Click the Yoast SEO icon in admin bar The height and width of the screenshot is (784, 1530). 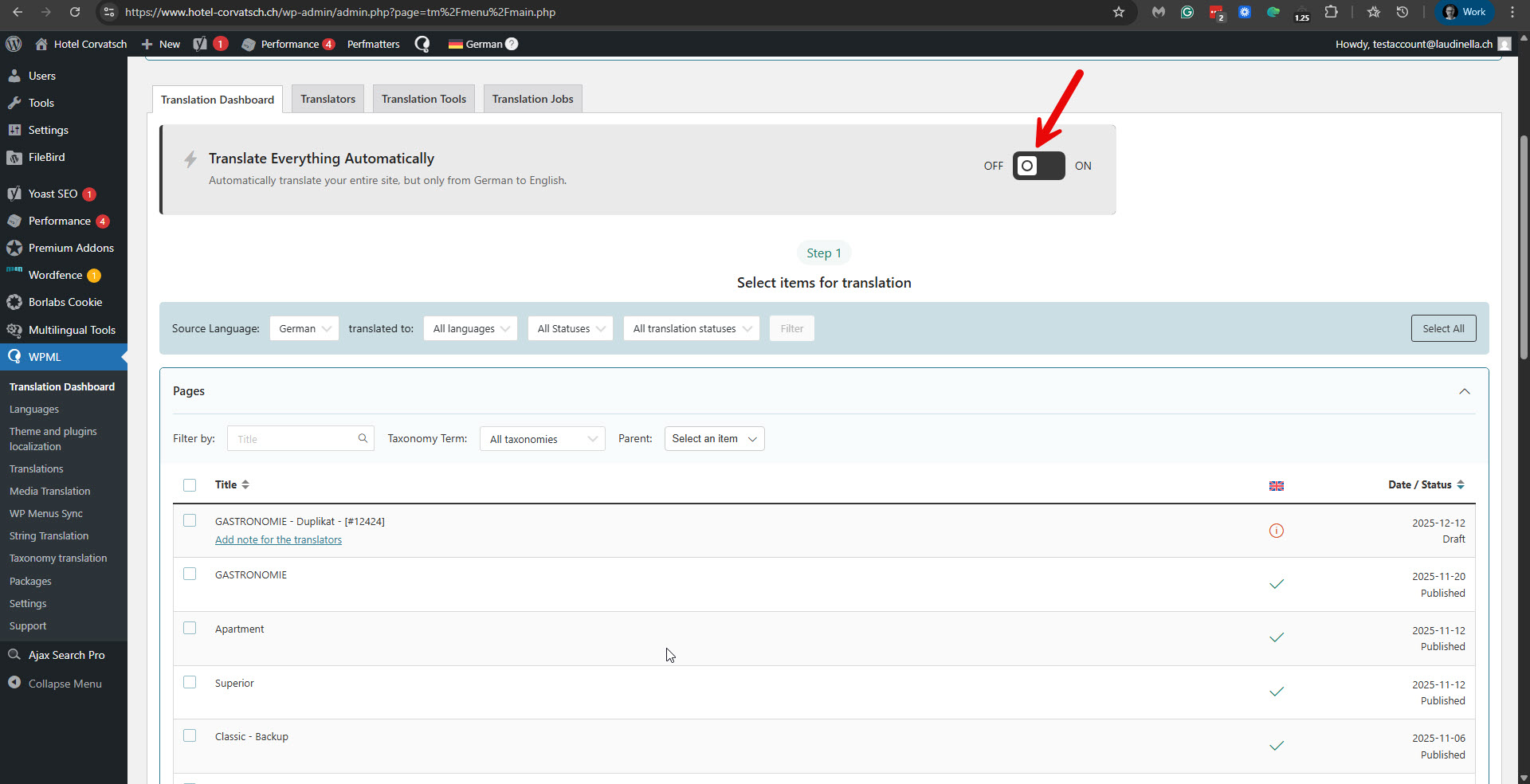[200, 44]
